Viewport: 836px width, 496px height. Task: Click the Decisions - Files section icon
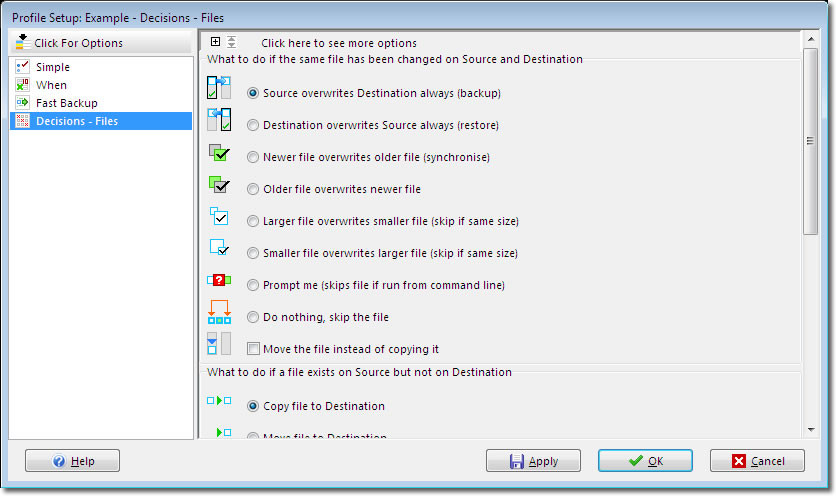point(22,121)
